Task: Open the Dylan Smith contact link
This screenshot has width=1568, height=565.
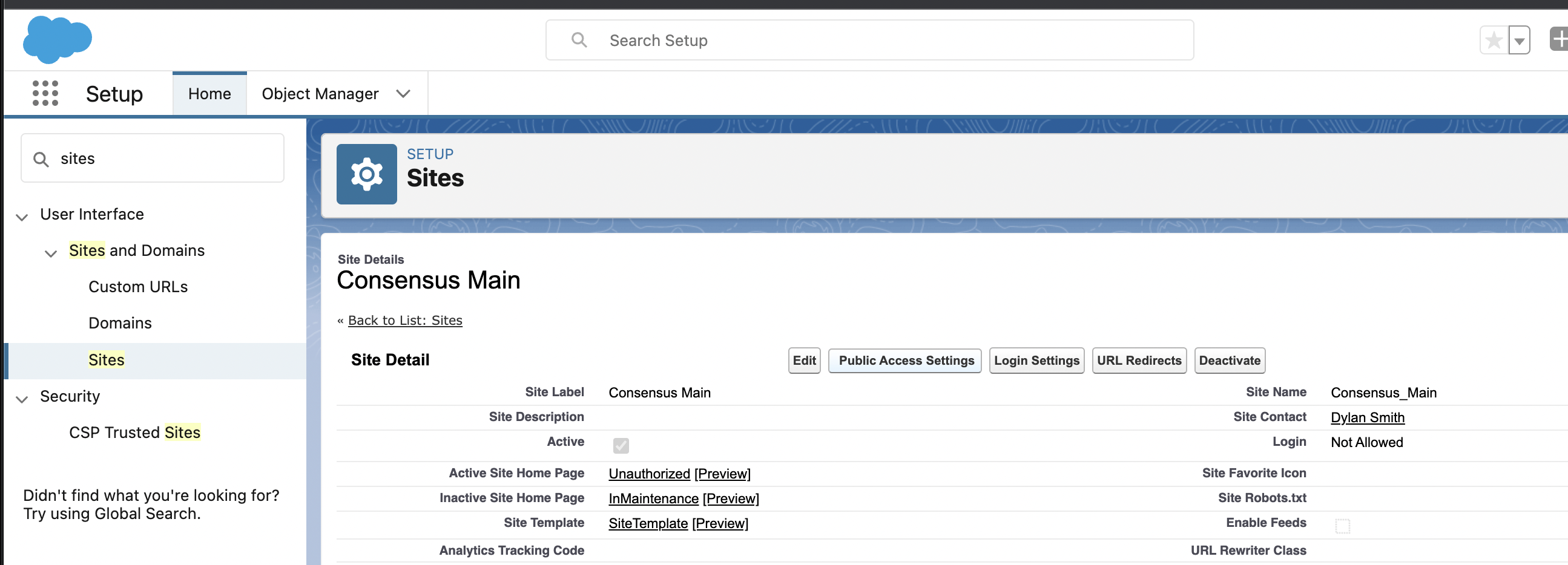Action: (x=1367, y=417)
